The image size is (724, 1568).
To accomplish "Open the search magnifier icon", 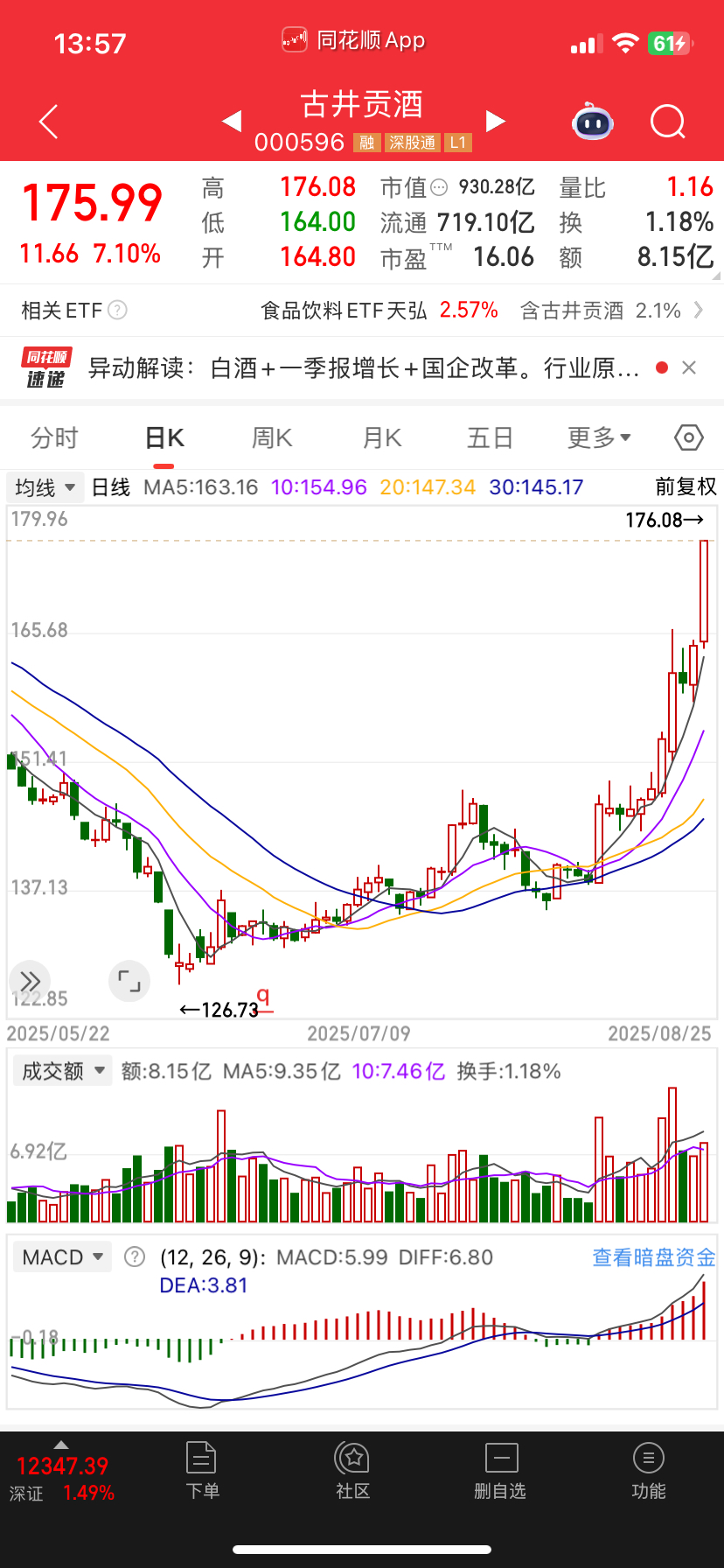I will [x=668, y=122].
